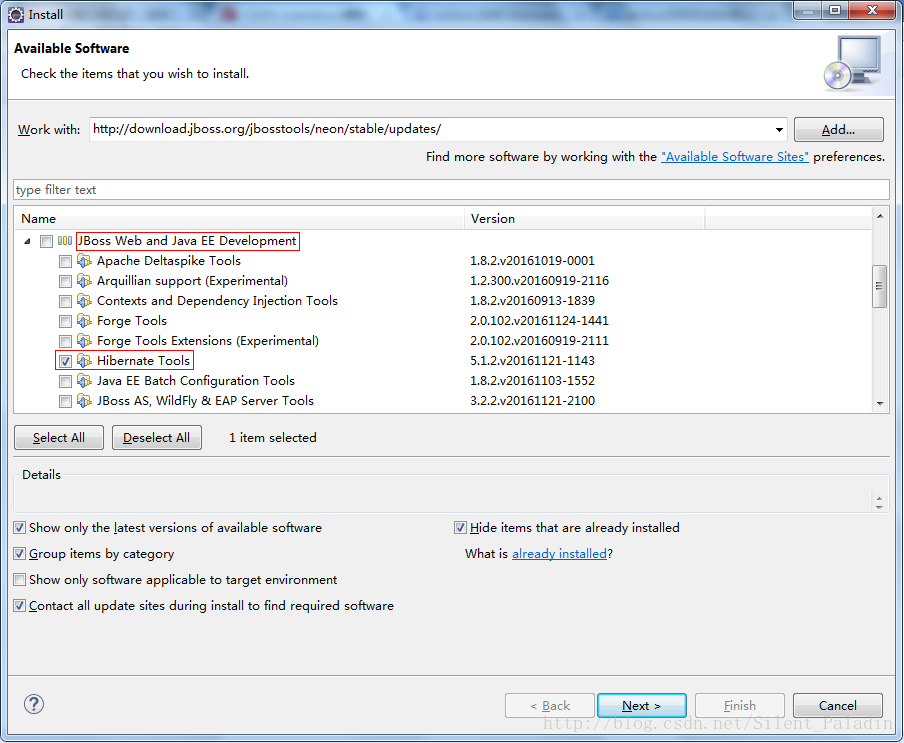Click the Version column header

(x=585, y=218)
